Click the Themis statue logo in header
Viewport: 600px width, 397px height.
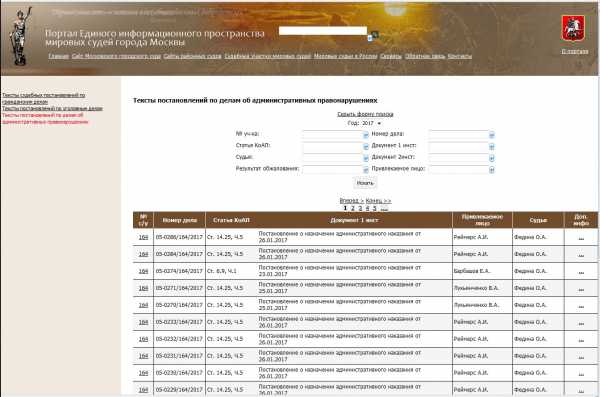pos(20,36)
